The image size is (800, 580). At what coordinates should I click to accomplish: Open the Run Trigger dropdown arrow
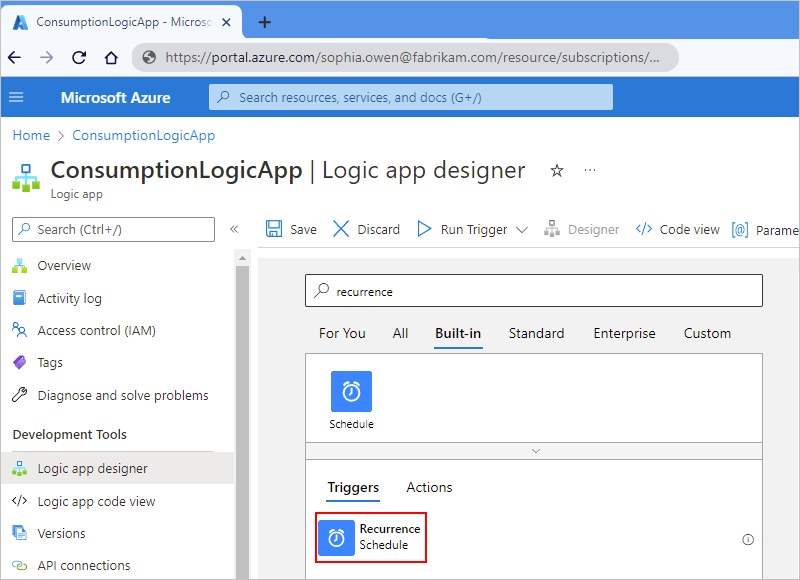(521, 229)
